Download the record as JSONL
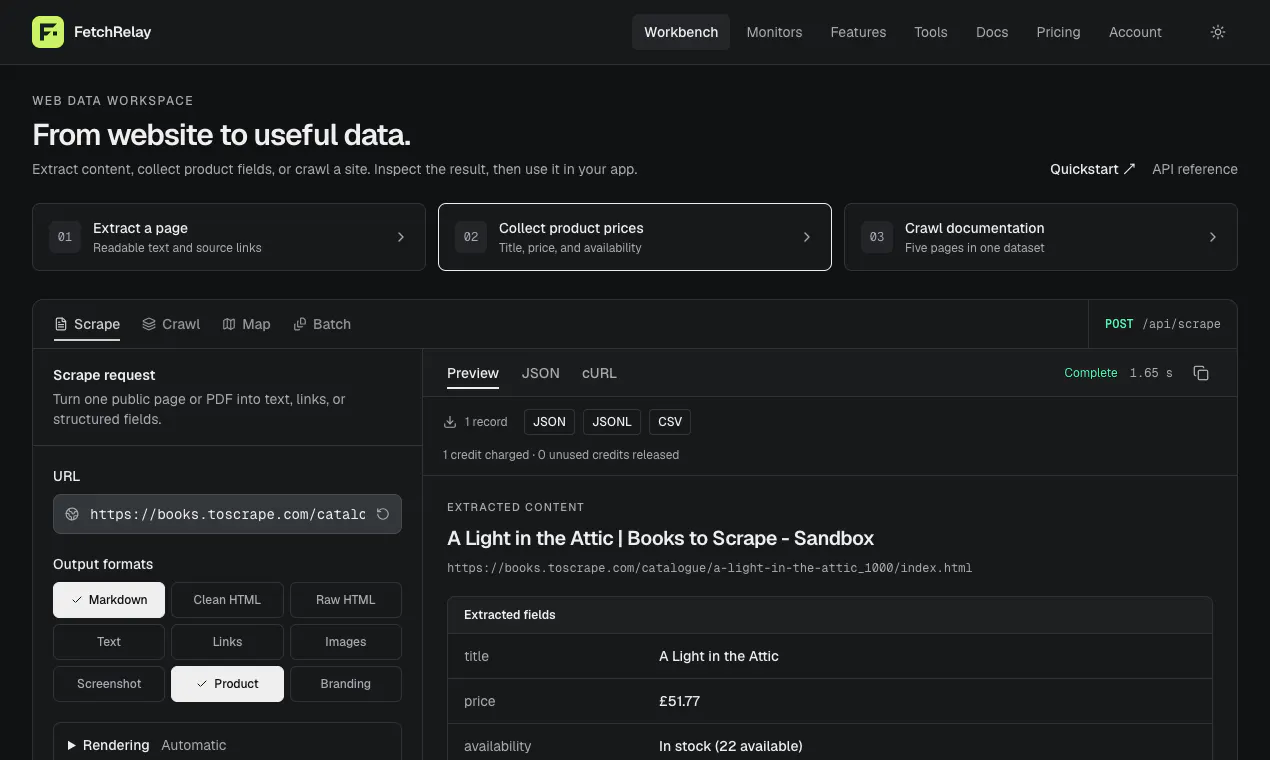1270x760 pixels. click(x=612, y=422)
